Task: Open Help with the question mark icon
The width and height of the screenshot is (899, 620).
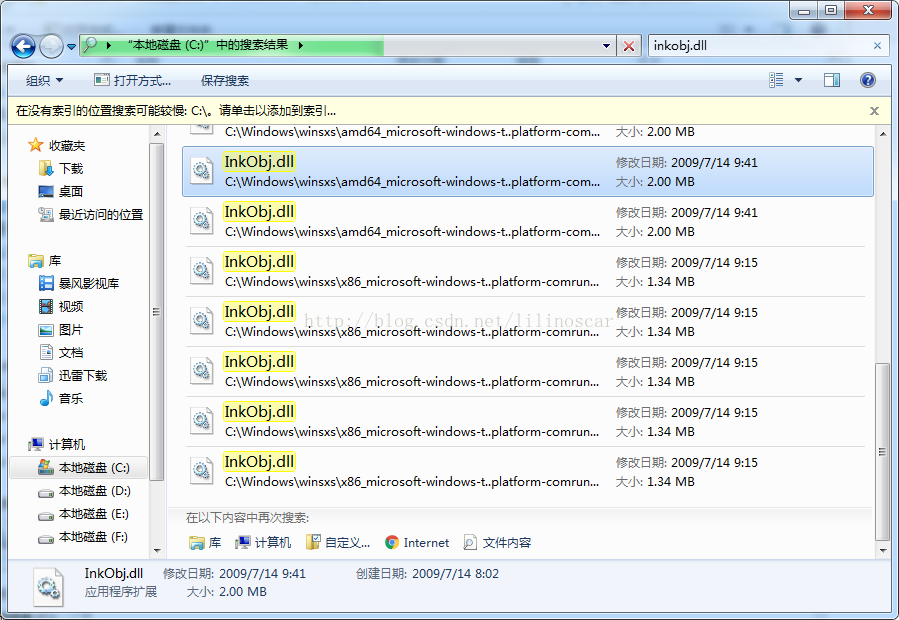Action: tap(868, 80)
